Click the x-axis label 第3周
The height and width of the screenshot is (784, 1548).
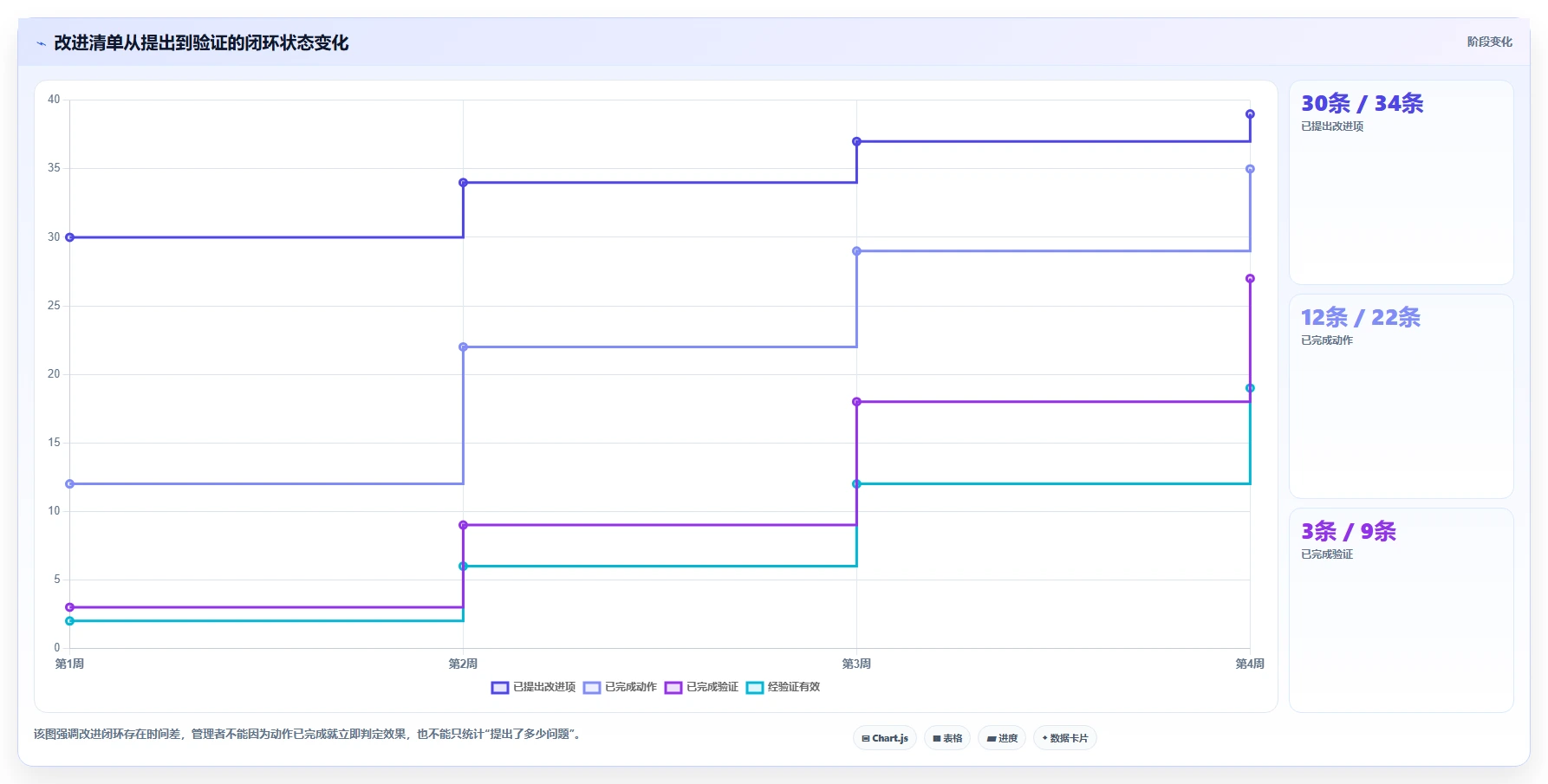tap(856, 664)
